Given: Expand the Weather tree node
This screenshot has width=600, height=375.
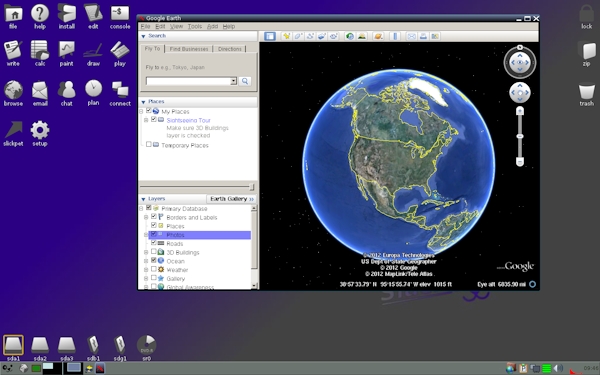Looking at the screenshot, I should tap(146, 270).
